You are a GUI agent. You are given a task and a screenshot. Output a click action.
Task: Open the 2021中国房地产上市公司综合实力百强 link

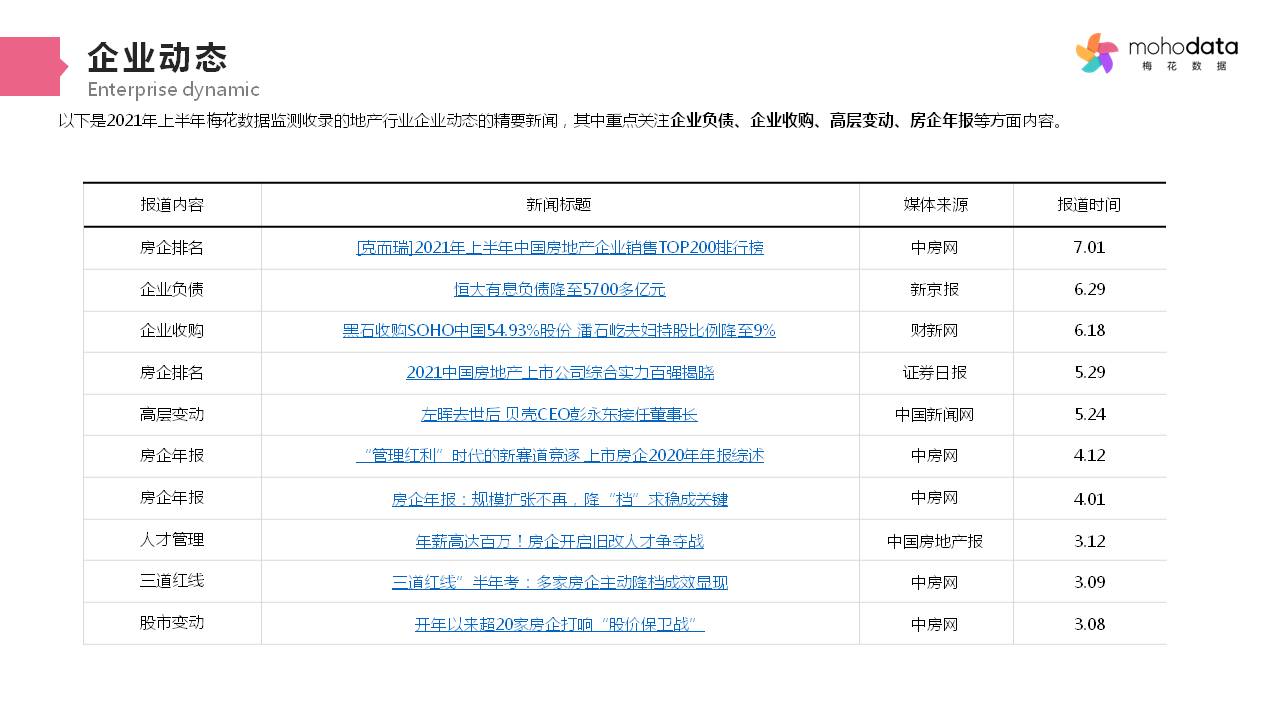(x=560, y=372)
